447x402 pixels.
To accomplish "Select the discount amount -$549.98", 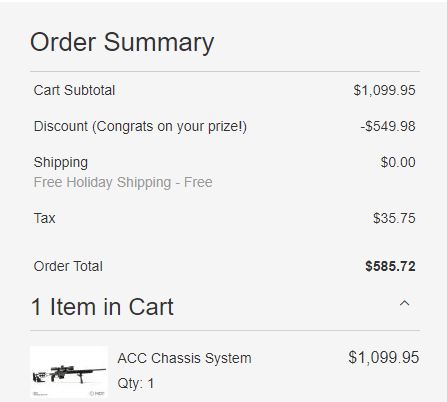I will (388, 126).
